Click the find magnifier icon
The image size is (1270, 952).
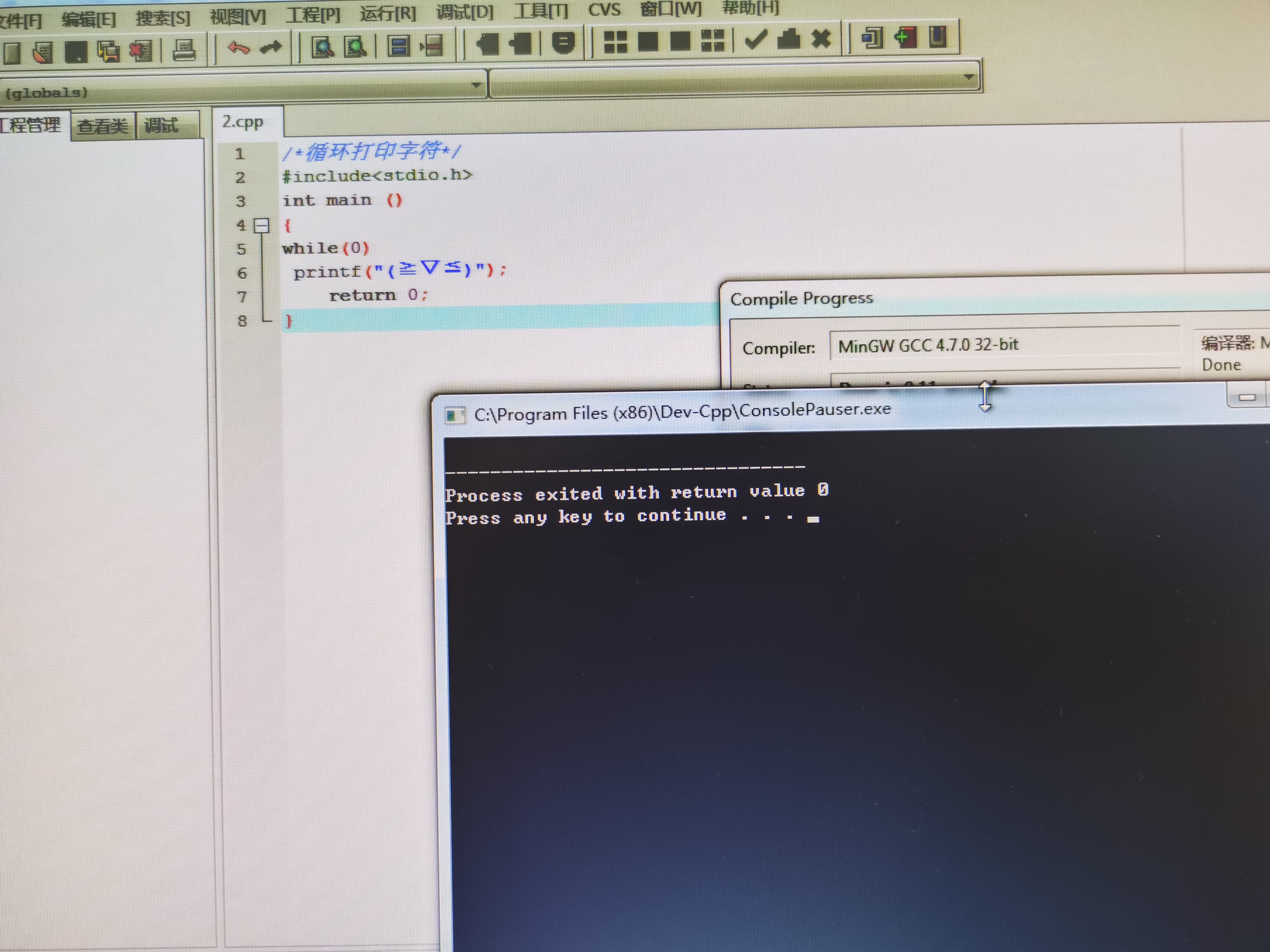coord(323,47)
